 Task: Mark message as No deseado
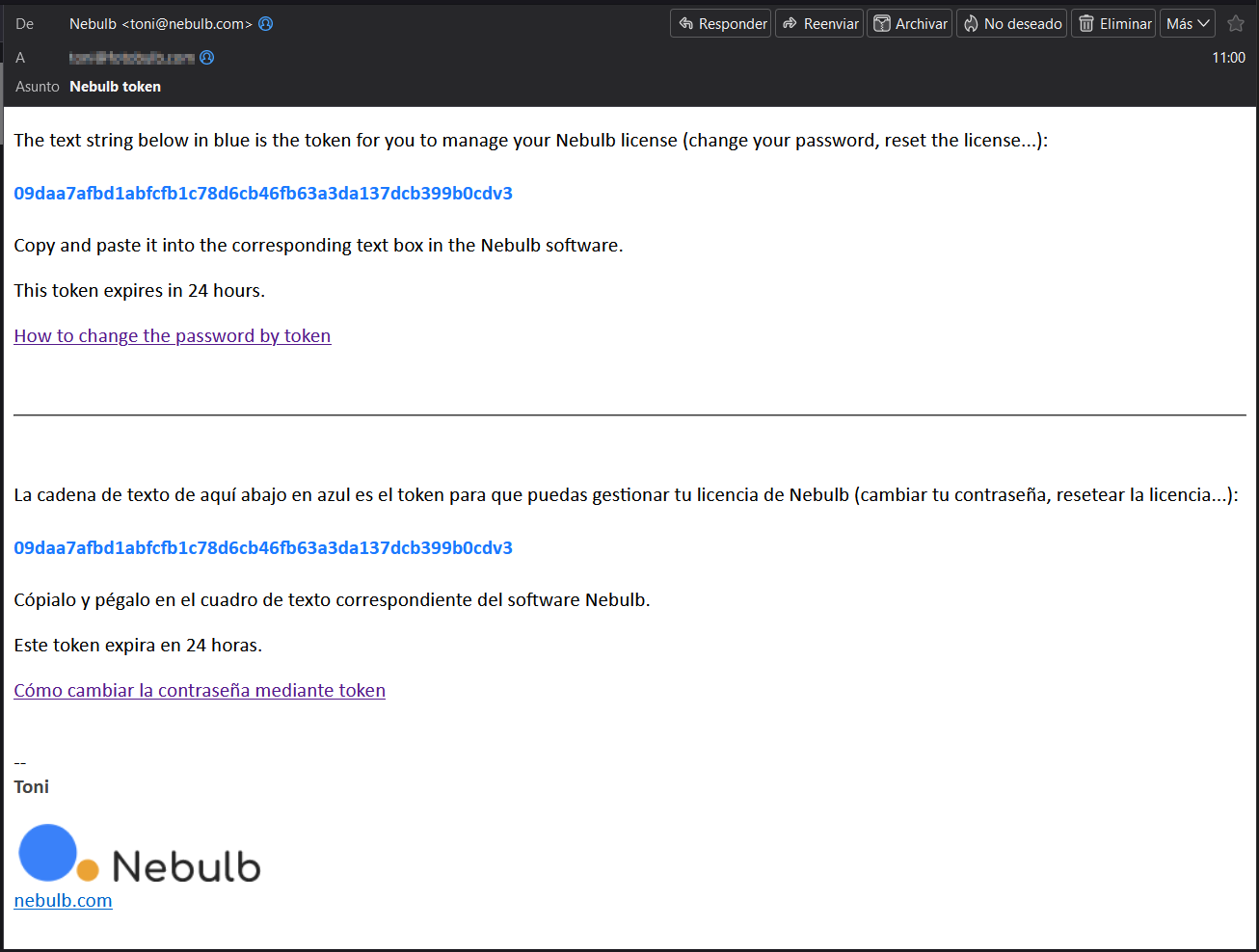(1011, 24)
